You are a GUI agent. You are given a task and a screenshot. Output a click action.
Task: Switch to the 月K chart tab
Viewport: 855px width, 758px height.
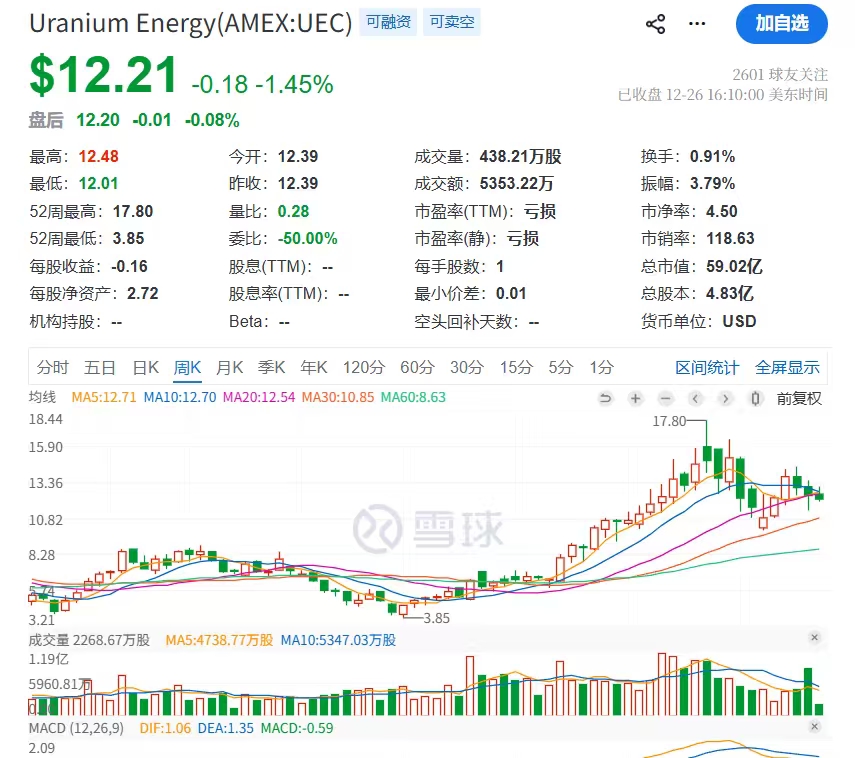230,368
